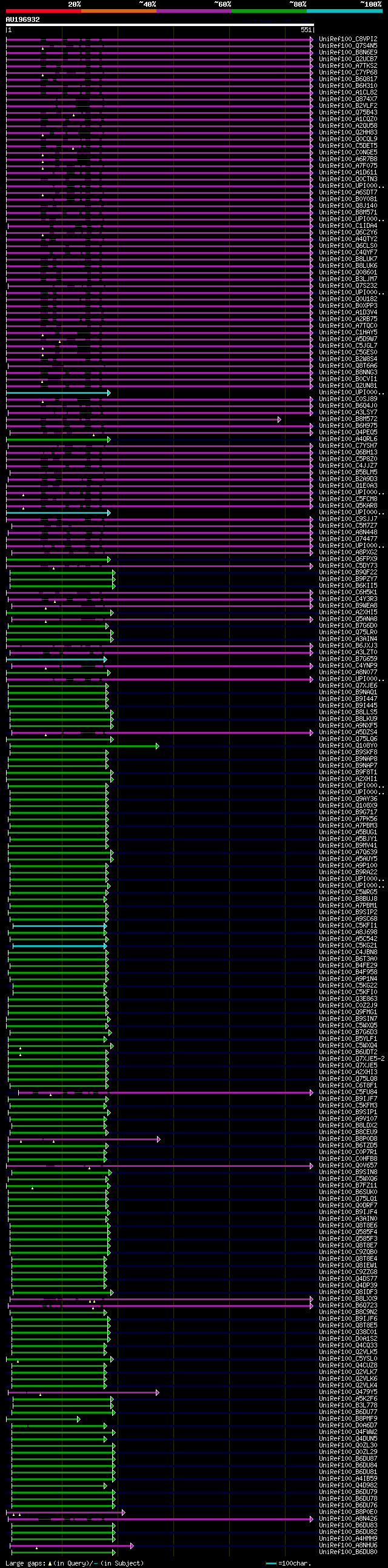
Task: Select the UniRef100_A5BUG1 hit label
Action: pos(348,832)
